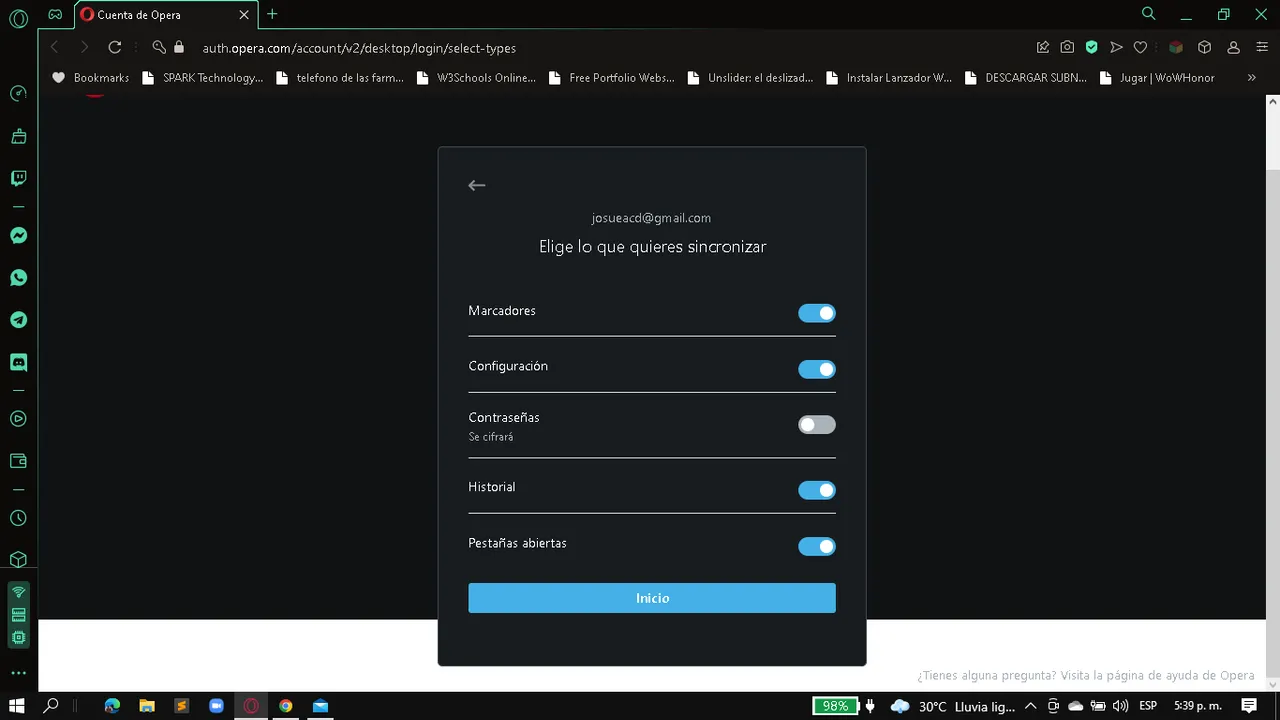Open GX Cleaner broom icon
The height and width of the screenshot is (720, 1280).
coord(18,136)
